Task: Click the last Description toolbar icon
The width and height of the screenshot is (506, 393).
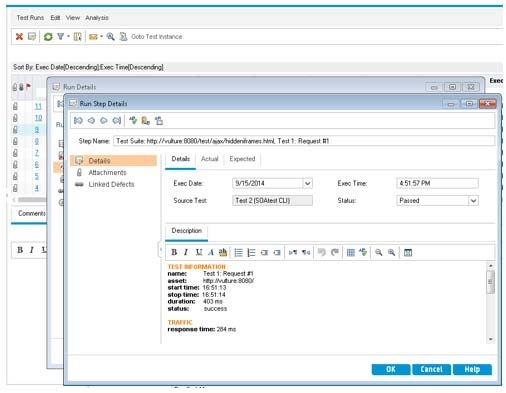Action: click(x=408, y=252)
